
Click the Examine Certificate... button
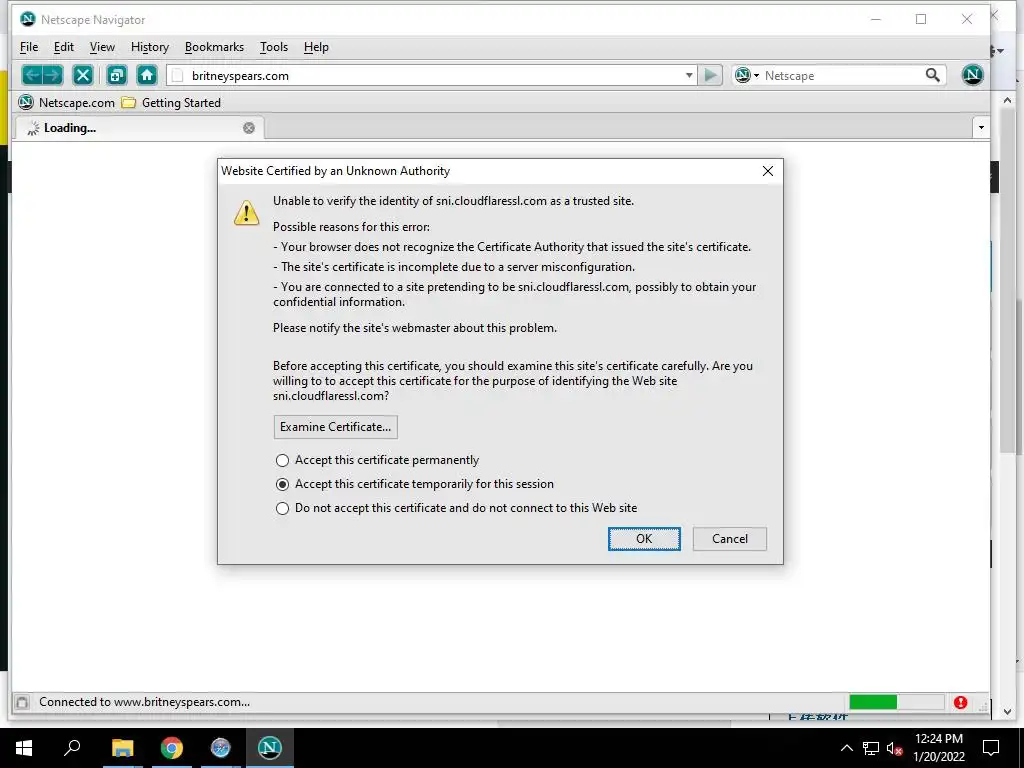coord(336,427)
